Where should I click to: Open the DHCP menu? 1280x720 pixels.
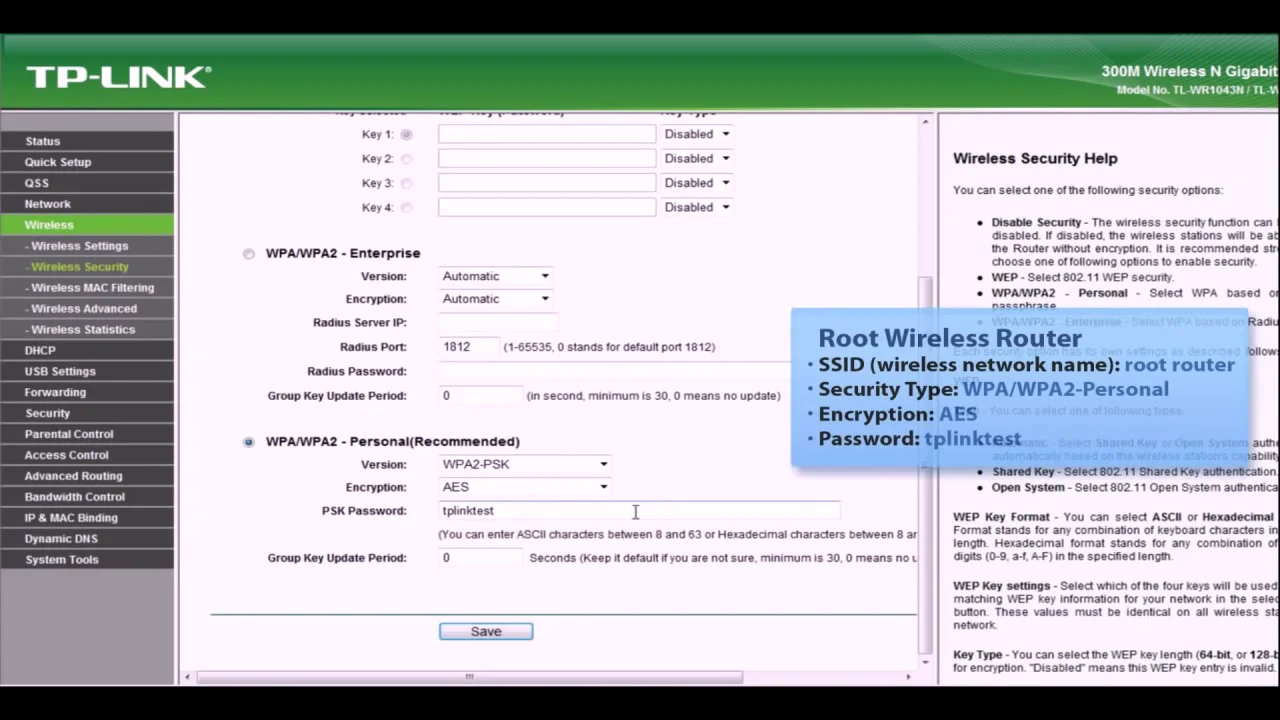pyautogui.click(x=87, y=351)
